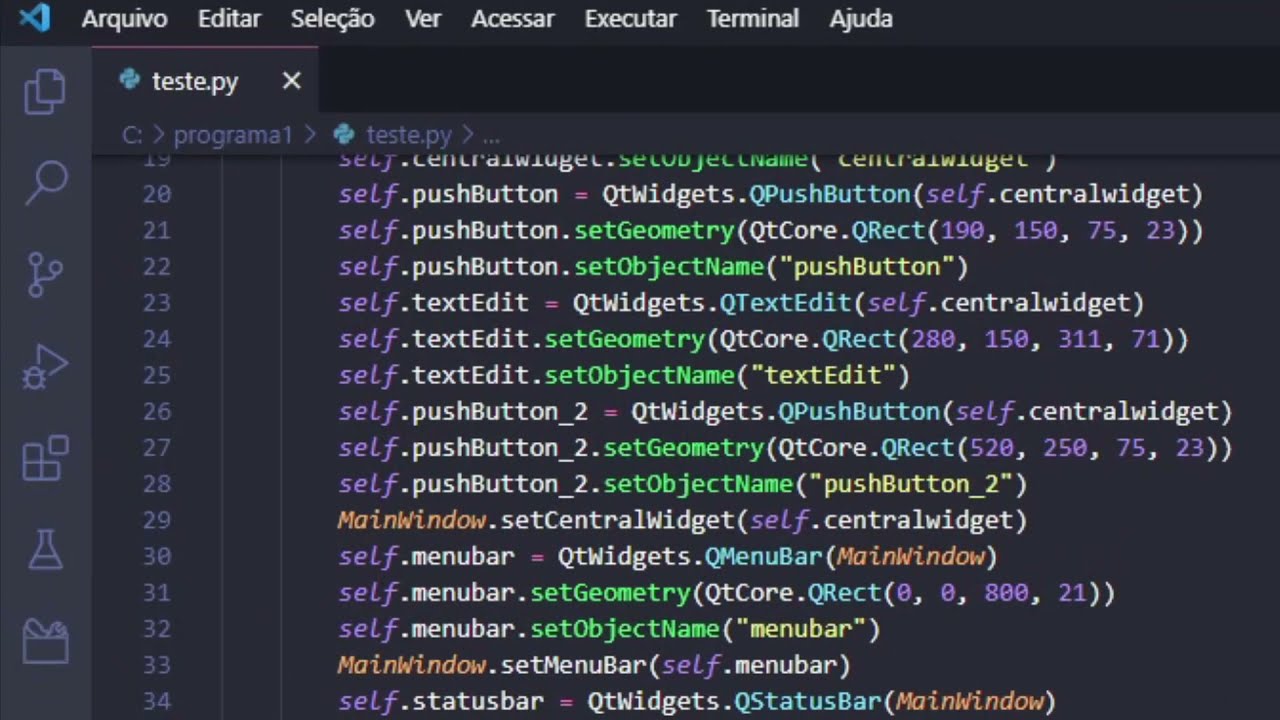Image resolution: width=1280 pixels, height=720 pixels.
Task: Click setGeometry on line 27
Action: [x=684, y=448]
